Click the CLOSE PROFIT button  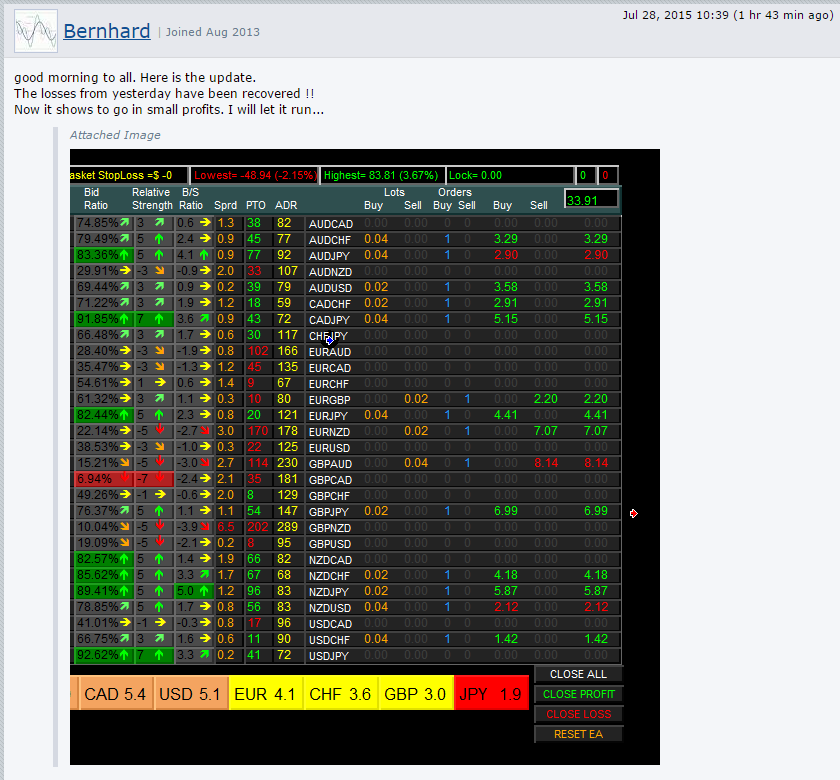point(579,694)
